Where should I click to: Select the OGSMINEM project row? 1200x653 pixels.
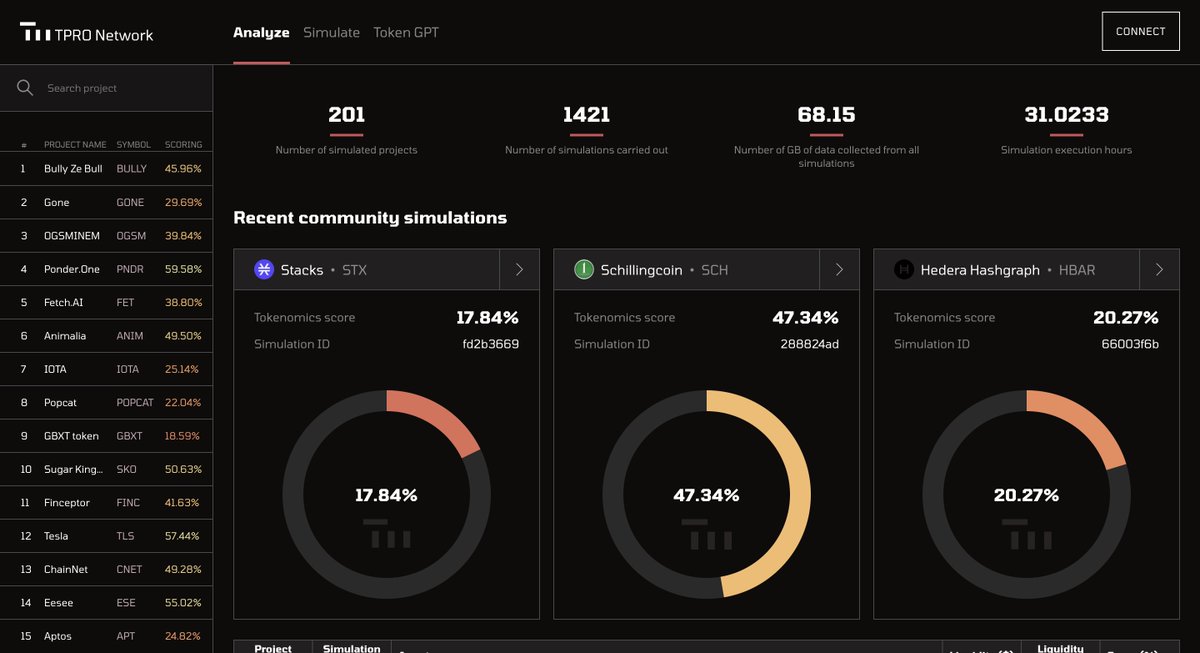click(x=106, y=236)
